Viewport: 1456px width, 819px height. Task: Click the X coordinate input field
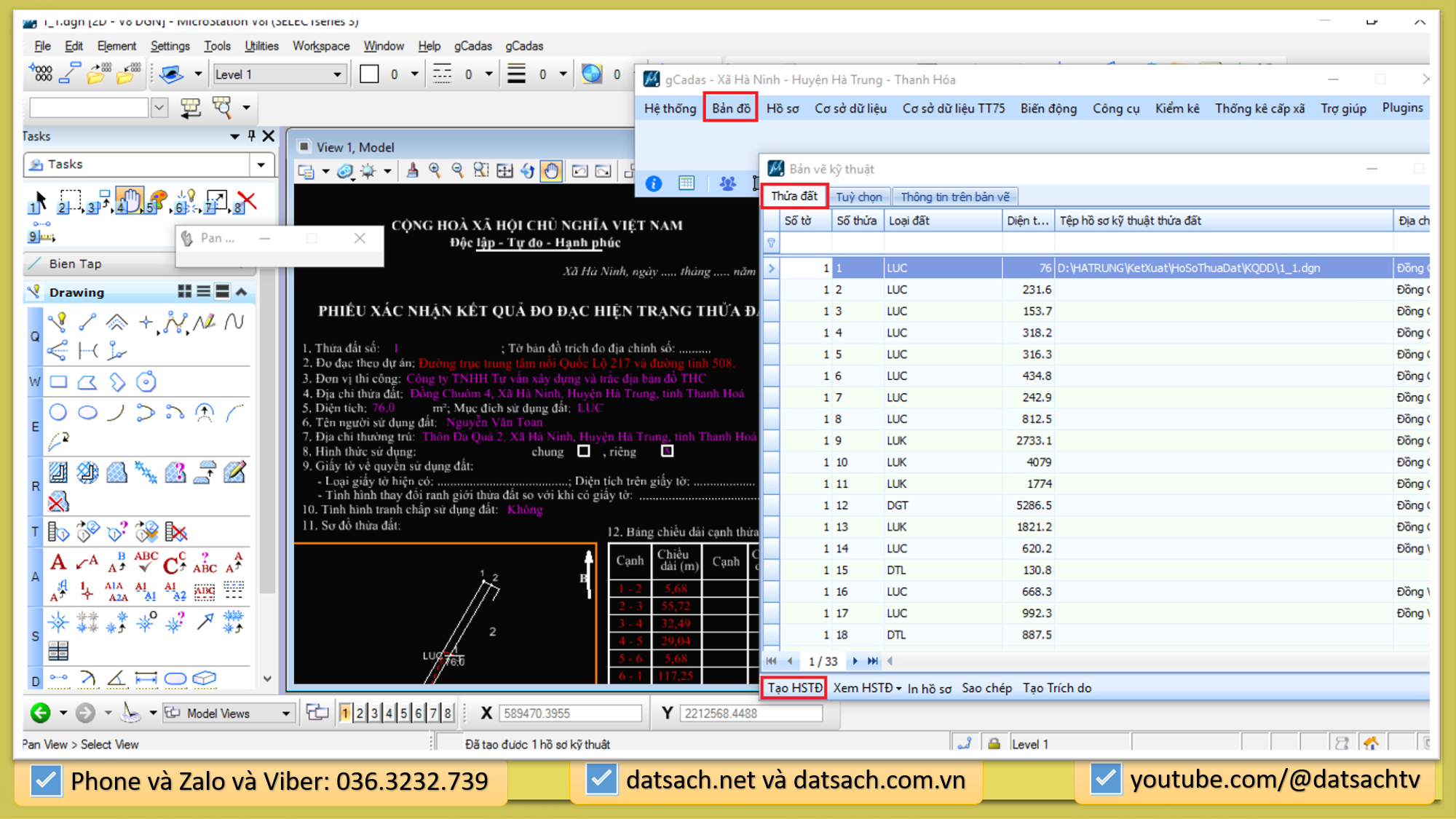click(569, 713)
